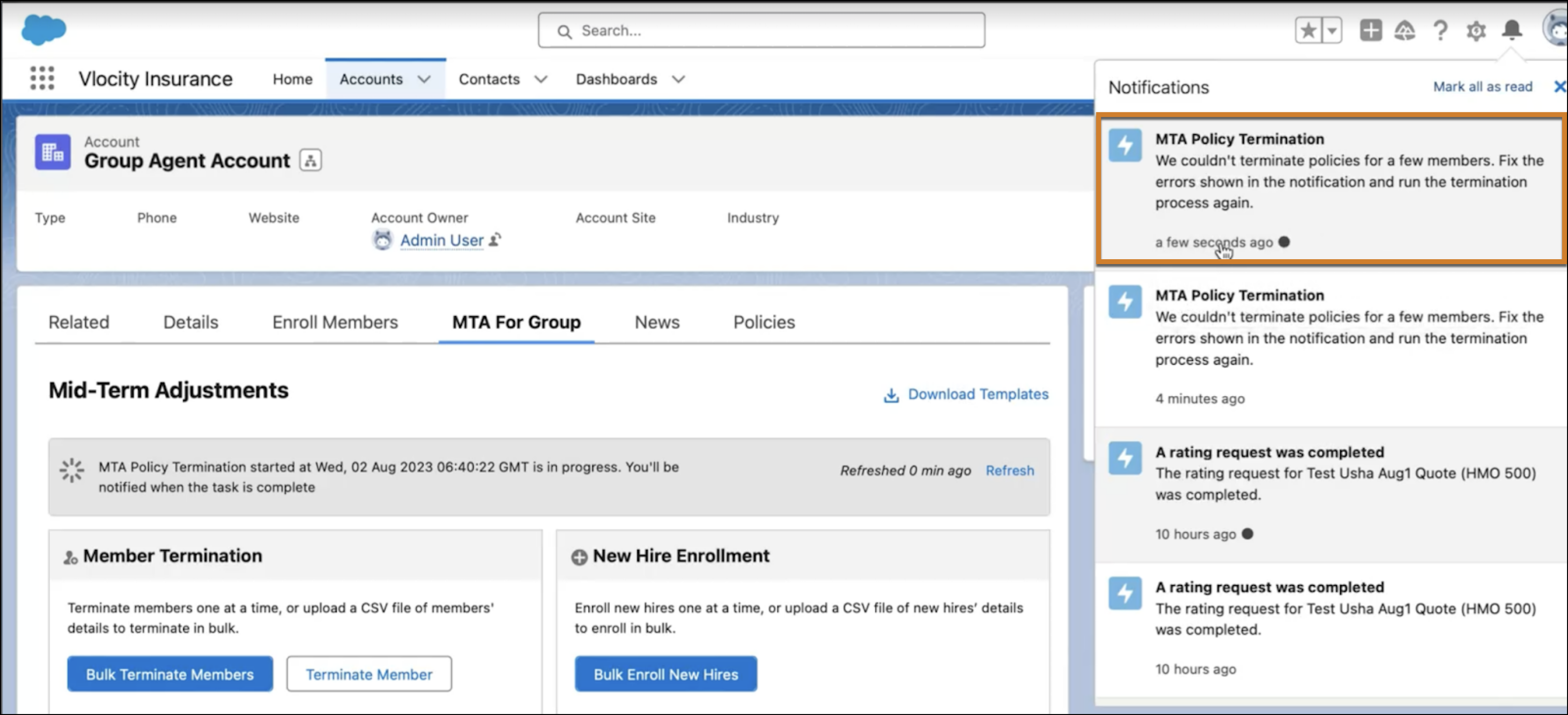Image resolution: width=1568 pixels, height=715 pixels.
Task: Switch to the News tab
Action: pyautogui.click(x=657, y=322)
